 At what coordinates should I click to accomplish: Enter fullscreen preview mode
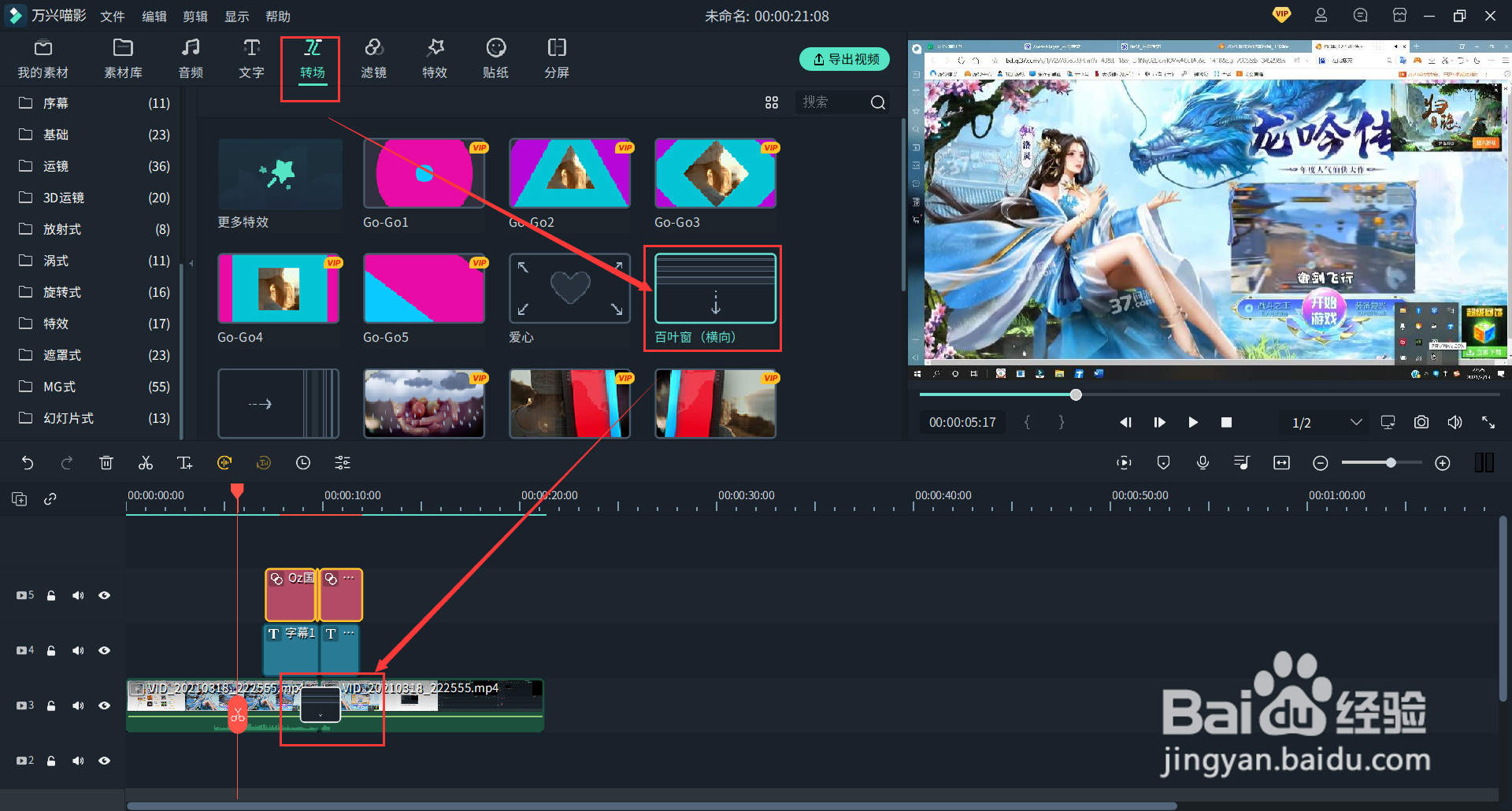tap(1488, 423)
